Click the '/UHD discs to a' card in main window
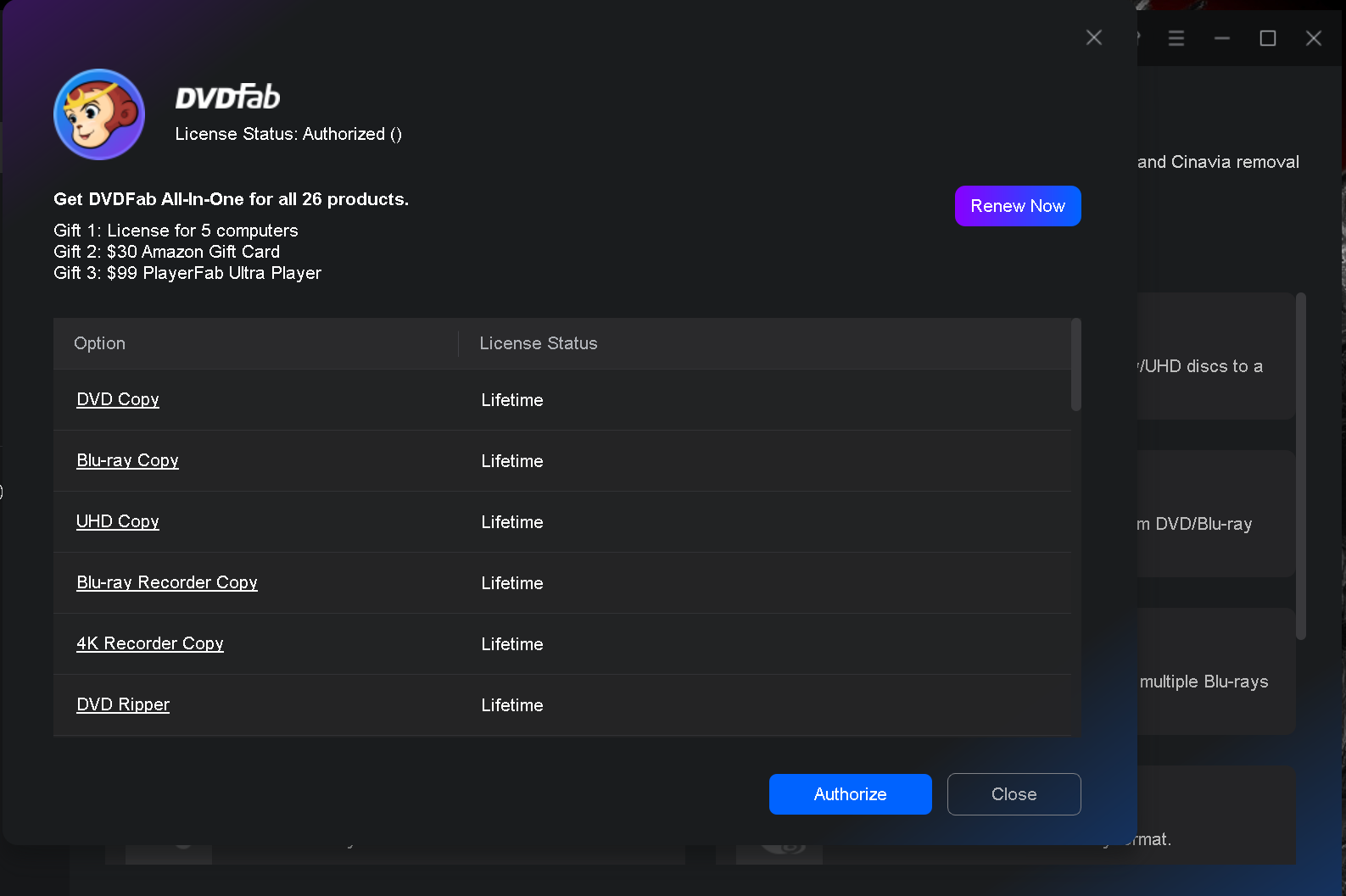Image resolution: width=1346 pixels, height=896 pixels. [x=1215, y=356]
